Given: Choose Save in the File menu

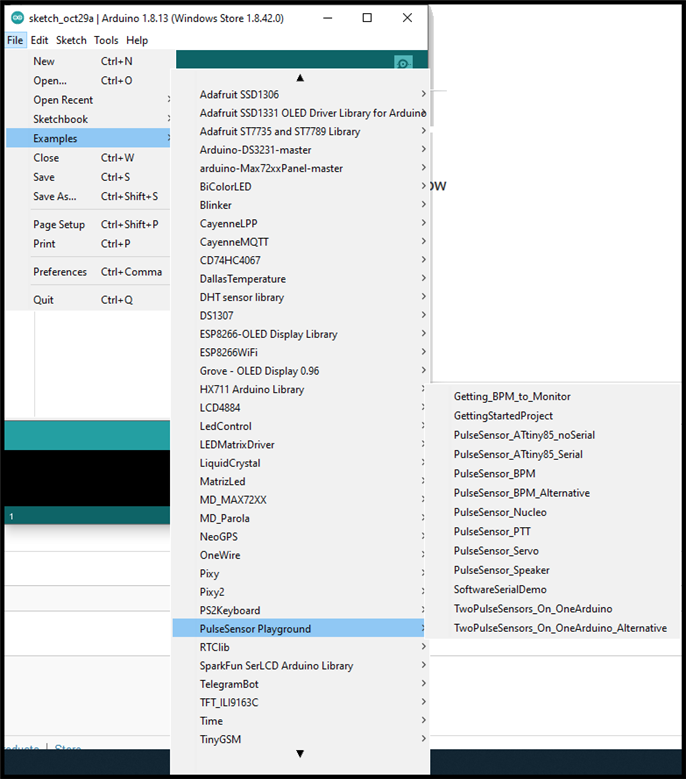Looking at the screenshot, I should click(88, 177).
